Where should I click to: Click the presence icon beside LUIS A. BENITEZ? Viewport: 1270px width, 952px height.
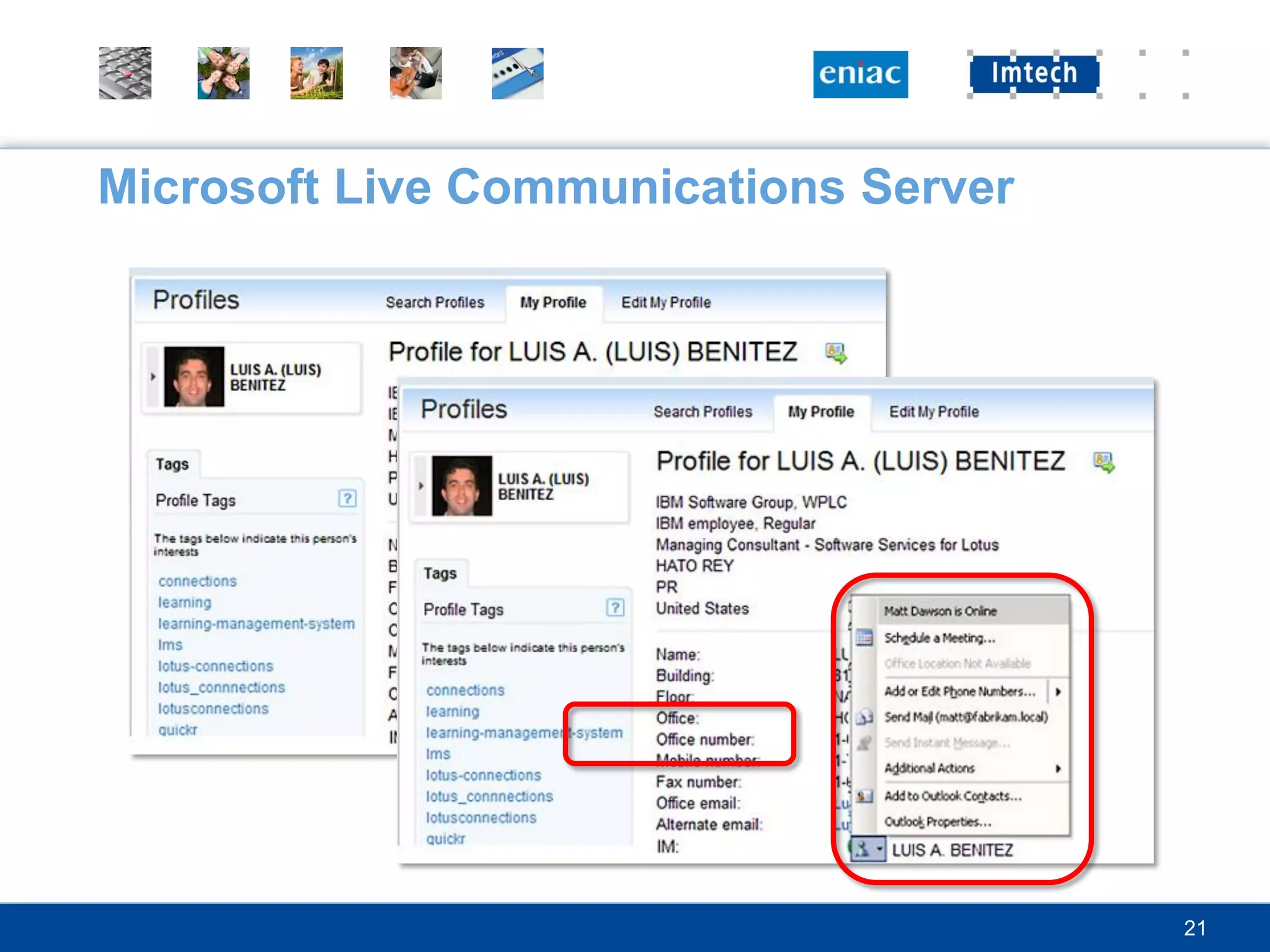coord(861,850)
